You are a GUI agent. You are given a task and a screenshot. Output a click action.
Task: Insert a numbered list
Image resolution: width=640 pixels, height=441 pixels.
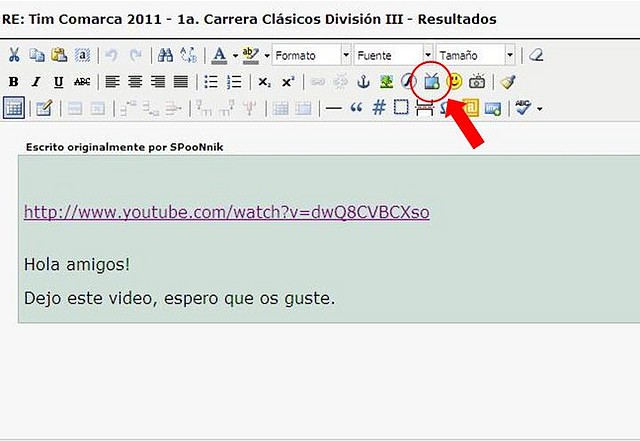234,82
